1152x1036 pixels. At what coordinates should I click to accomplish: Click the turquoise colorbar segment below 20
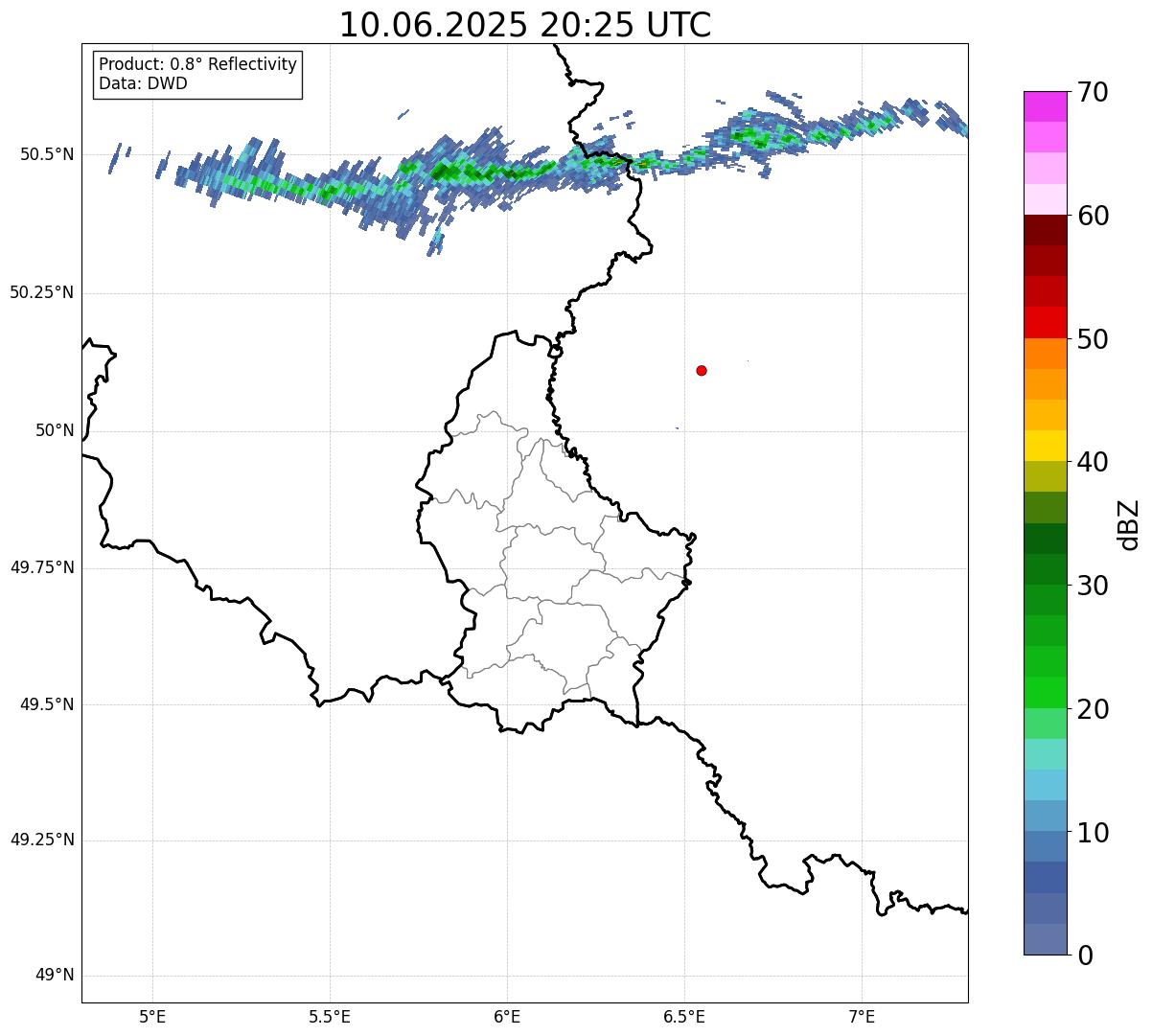pyautogui.click(x=1045, y=754)
